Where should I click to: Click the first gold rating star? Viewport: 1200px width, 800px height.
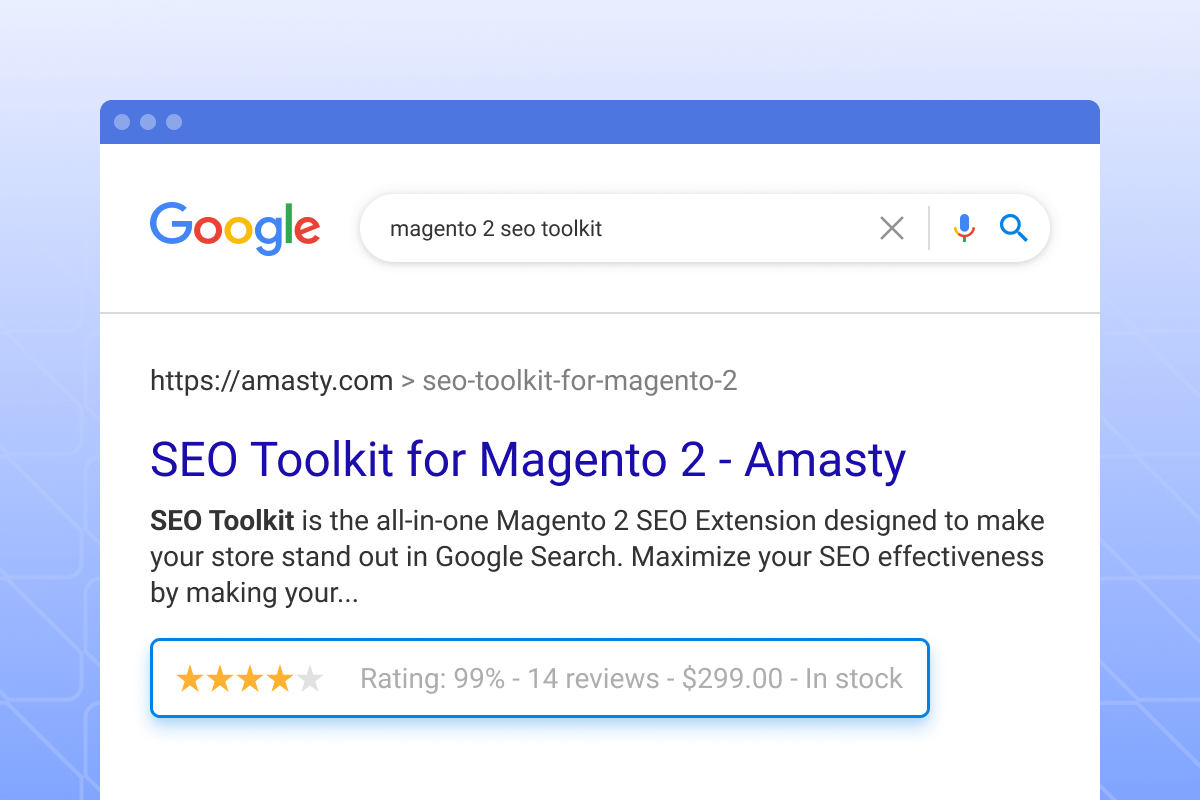click(x=189, y=679)
